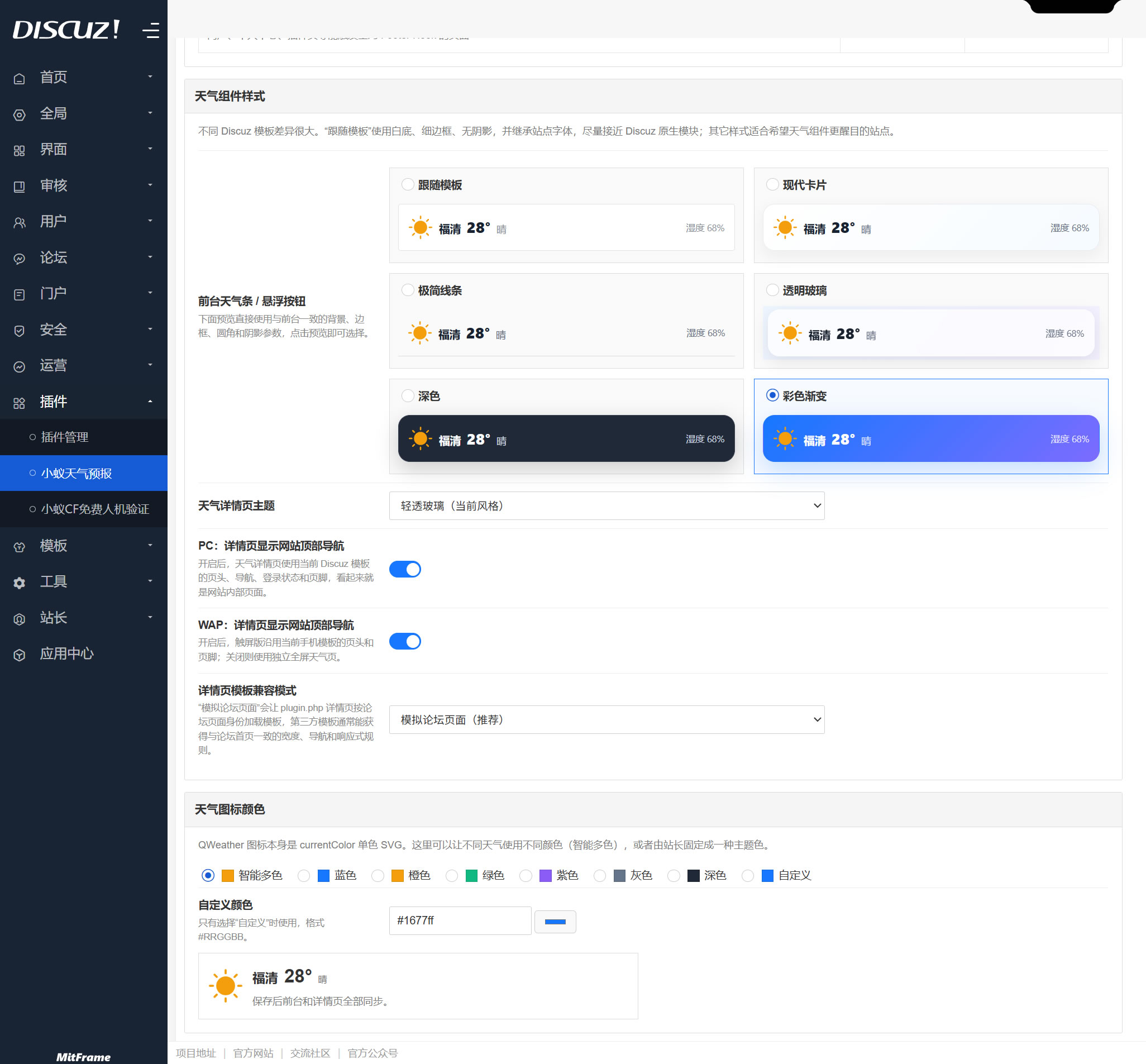Open the 项目地址 footer link
Screen dimensions: 1146x1064
point(195,1053)
